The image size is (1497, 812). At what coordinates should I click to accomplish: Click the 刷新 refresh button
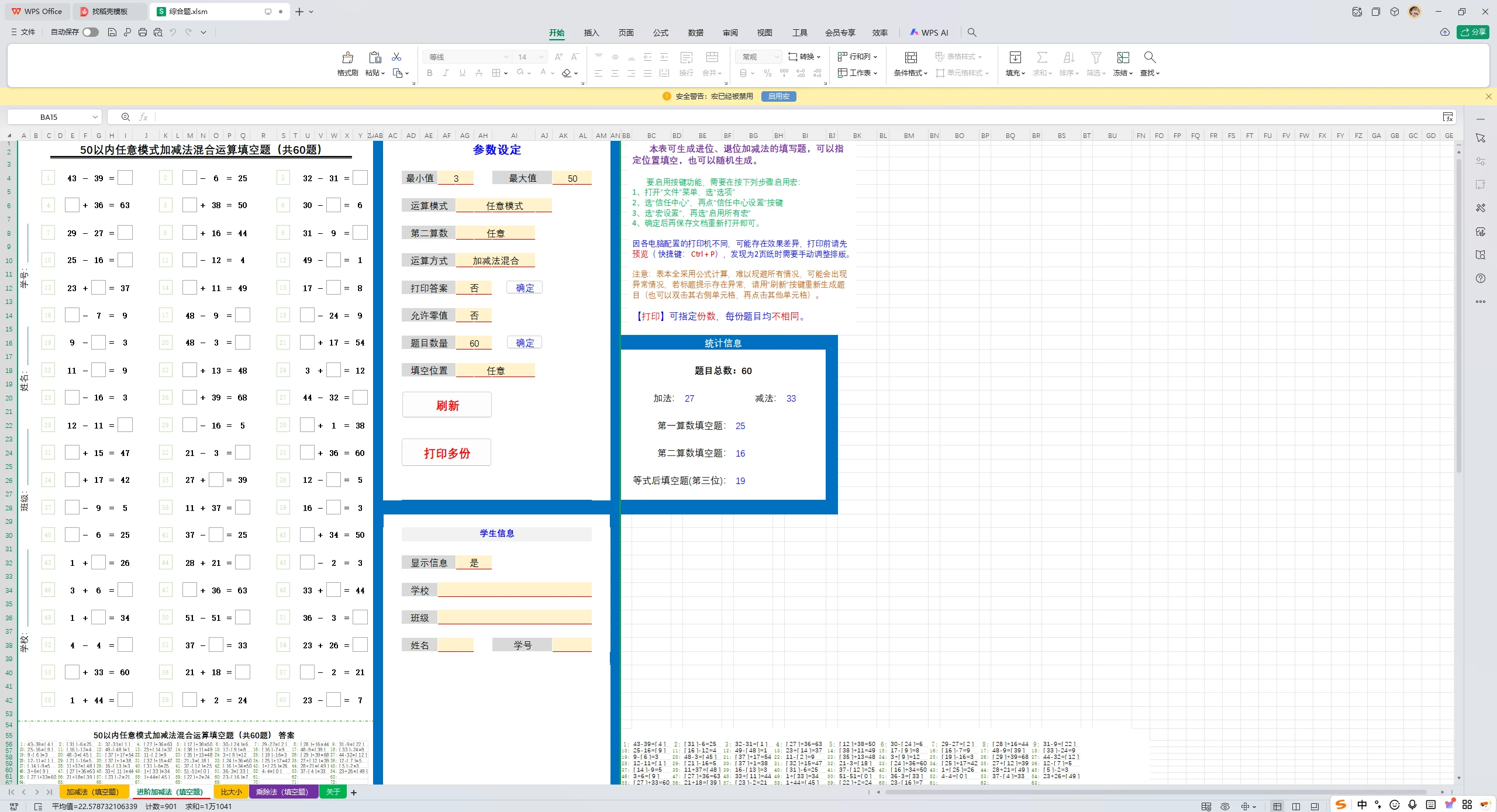point(447,405)
